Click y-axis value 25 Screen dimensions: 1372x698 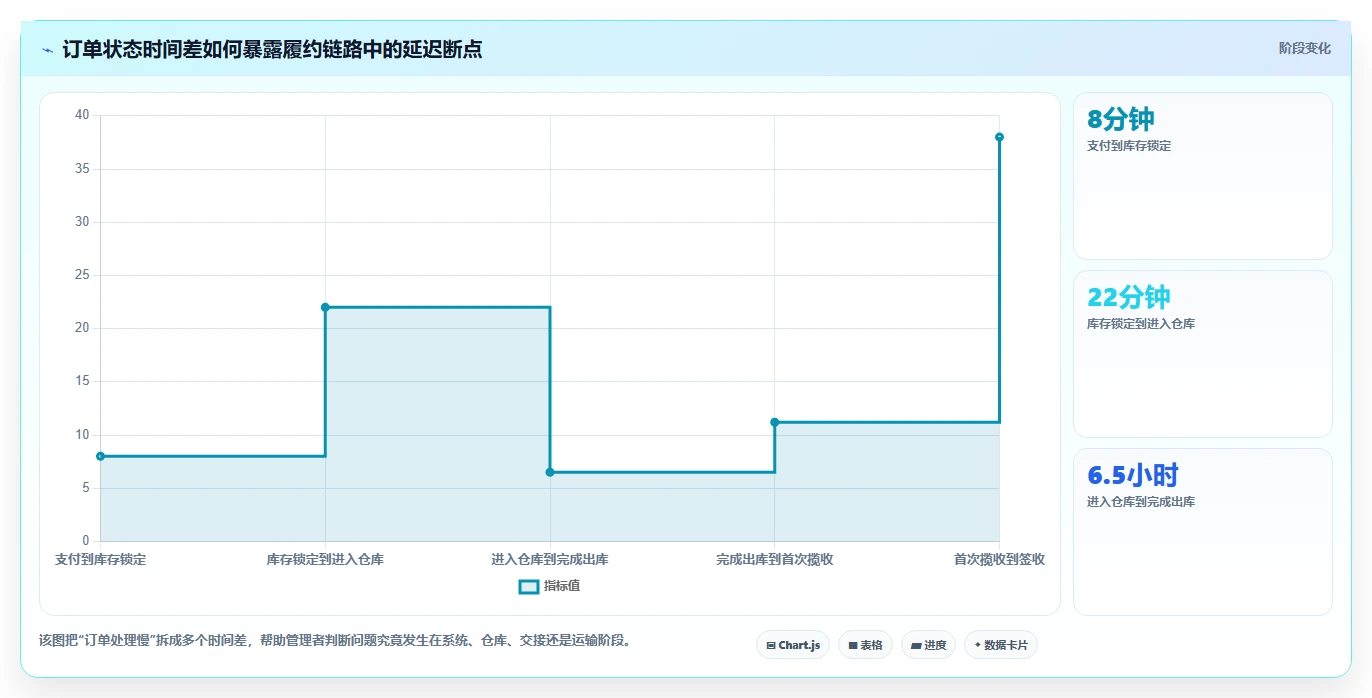coord(82,275)
